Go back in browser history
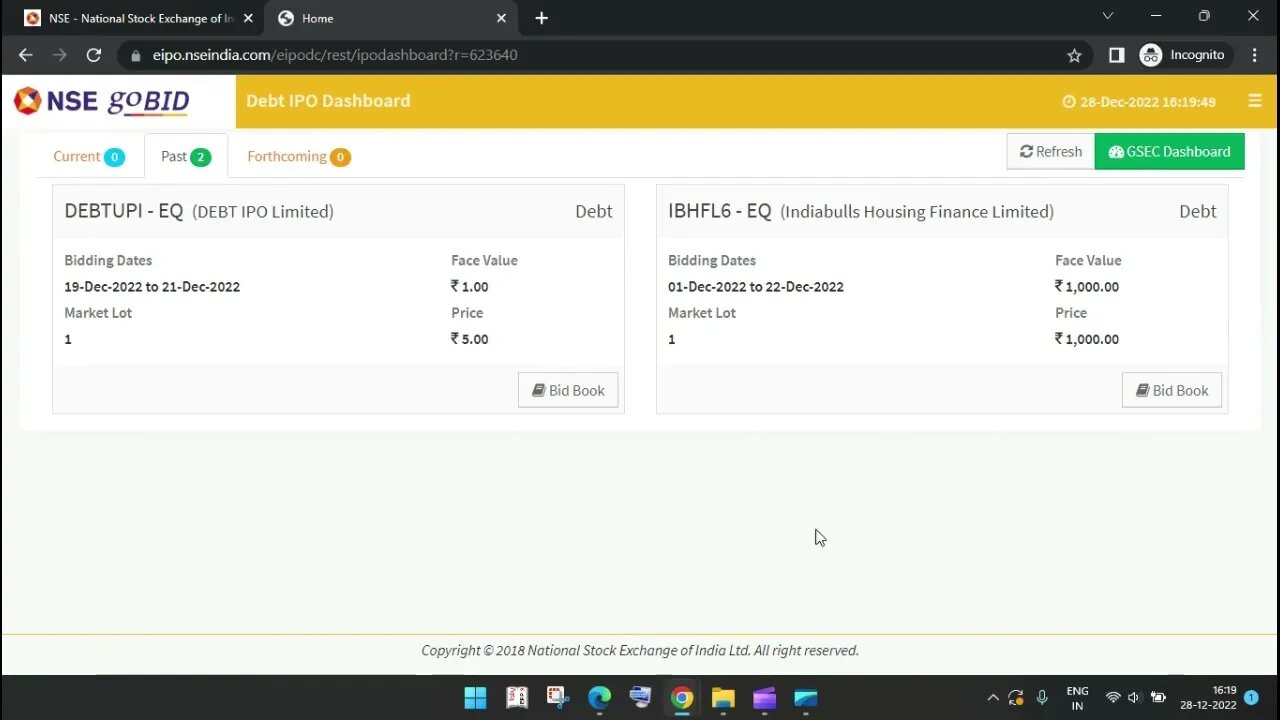The image size is (1280, 720). 26,55
